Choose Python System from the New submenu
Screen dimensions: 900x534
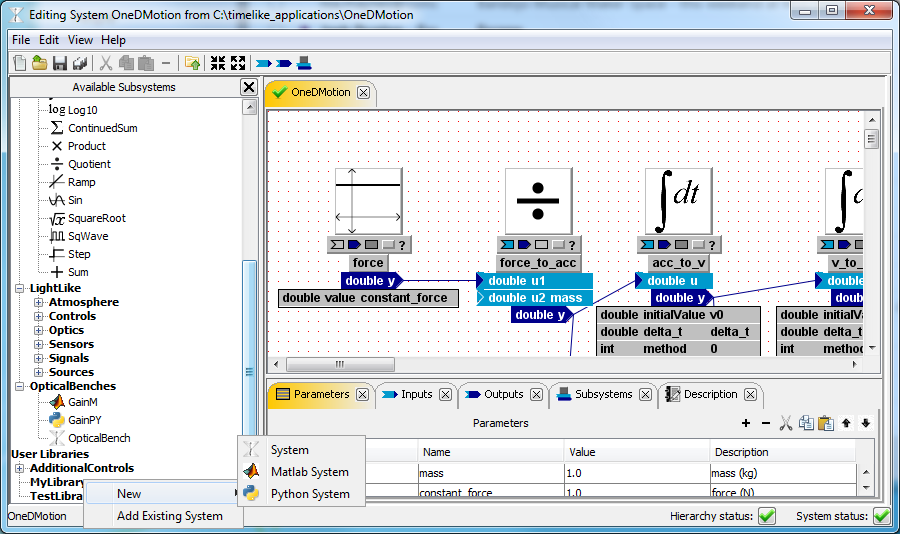click(x=302, y=494)
